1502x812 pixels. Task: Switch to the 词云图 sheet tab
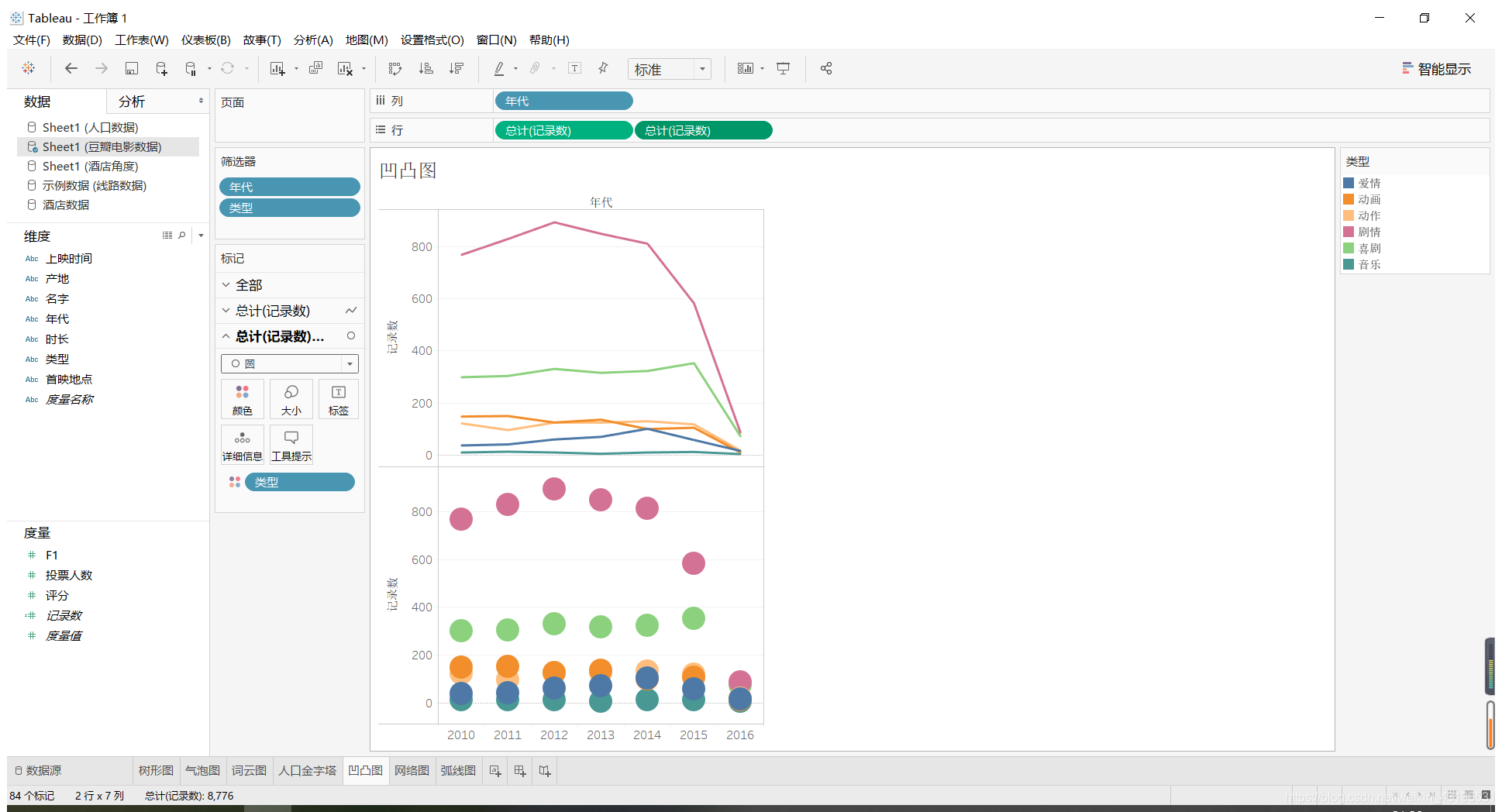[x=249, y=771]
